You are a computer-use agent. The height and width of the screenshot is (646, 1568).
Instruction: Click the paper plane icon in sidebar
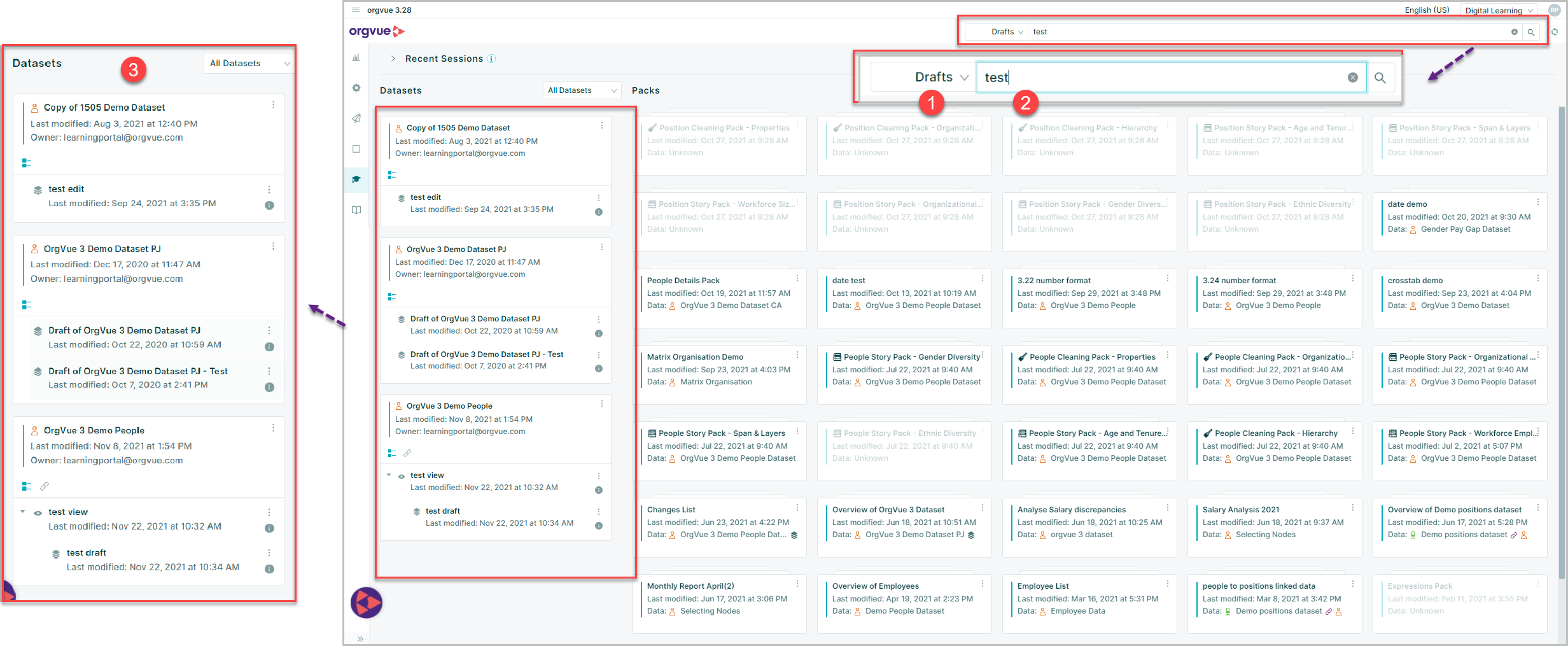coord(356,118)
